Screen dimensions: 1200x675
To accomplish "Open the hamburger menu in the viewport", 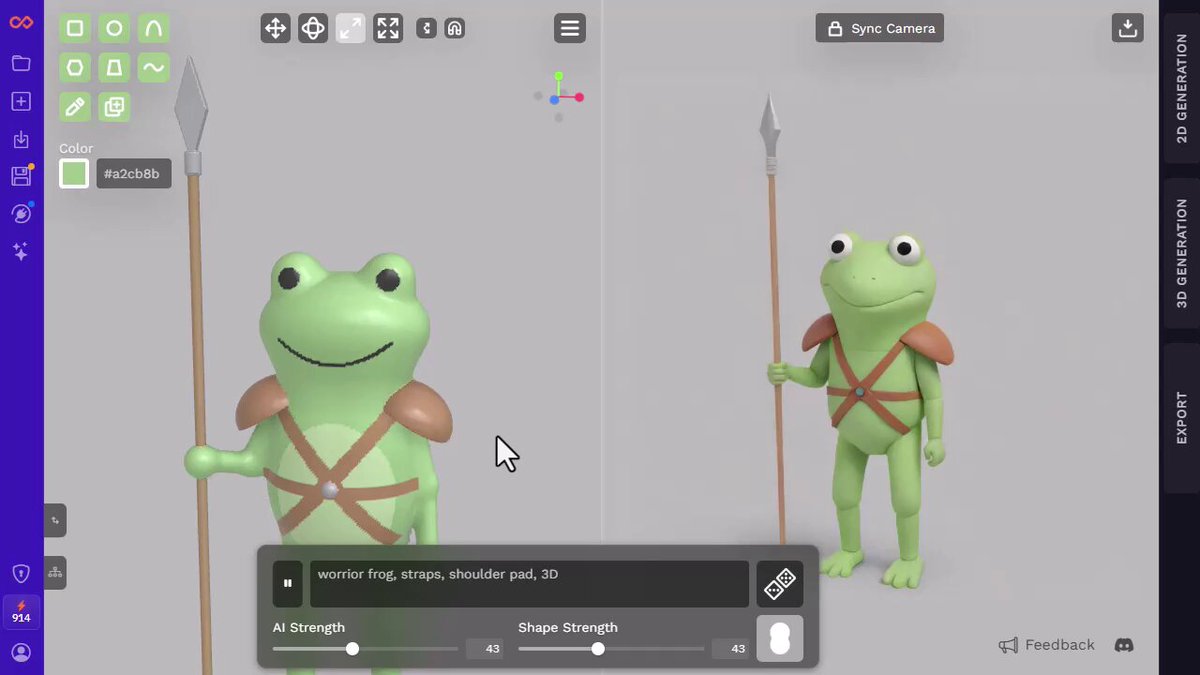I will [x=570, y=28].
